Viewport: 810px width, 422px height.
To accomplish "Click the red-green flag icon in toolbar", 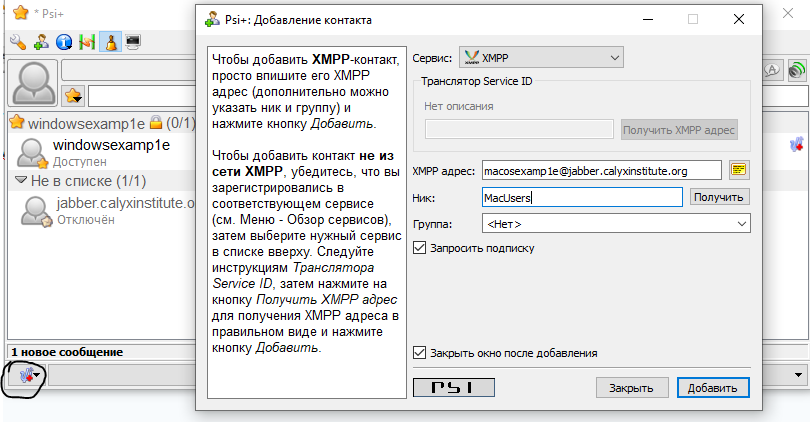I will click(x=87, y=42).
